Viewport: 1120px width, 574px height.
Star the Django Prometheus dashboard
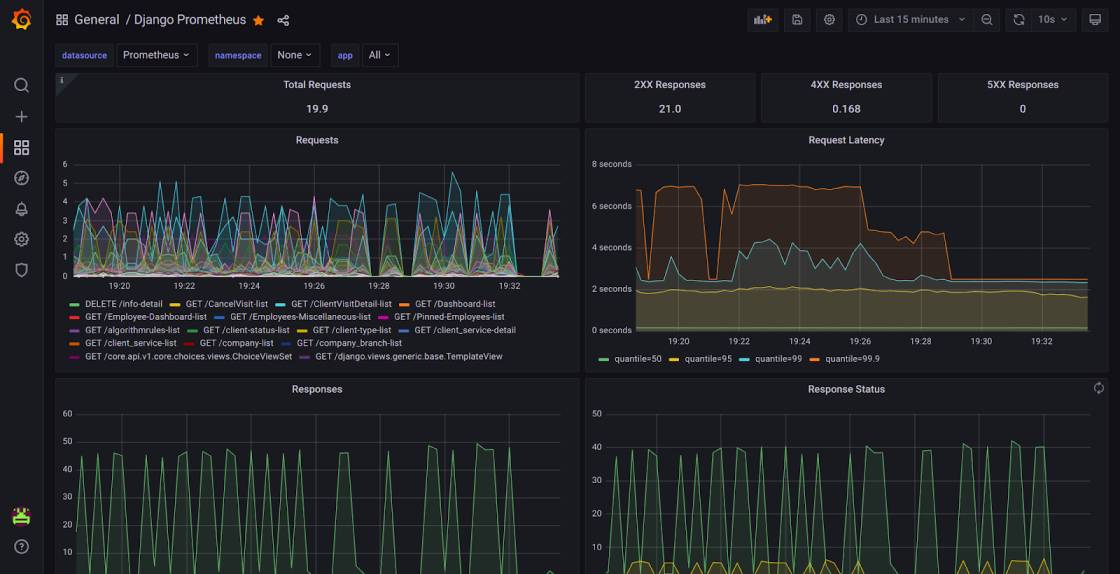point(259,20)
